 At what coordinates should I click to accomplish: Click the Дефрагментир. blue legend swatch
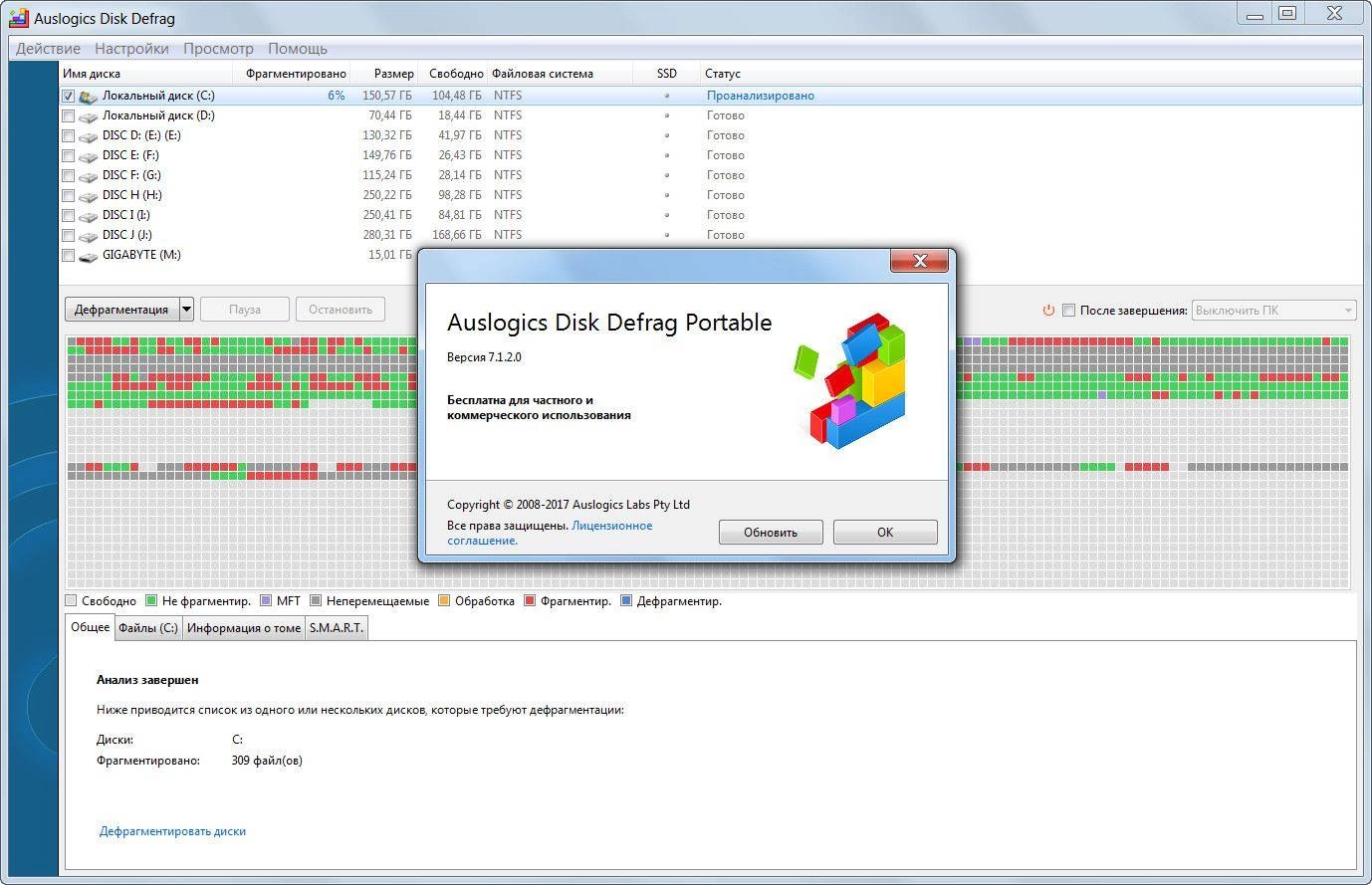point(626,601)
